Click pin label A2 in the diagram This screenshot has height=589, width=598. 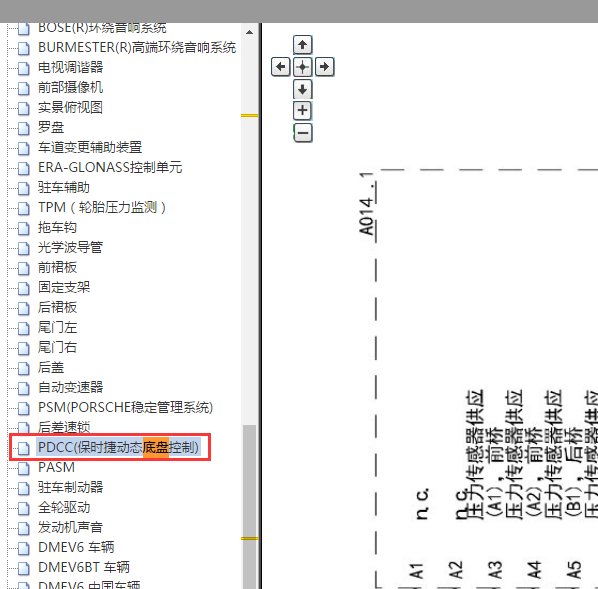(x=456, y=571)
